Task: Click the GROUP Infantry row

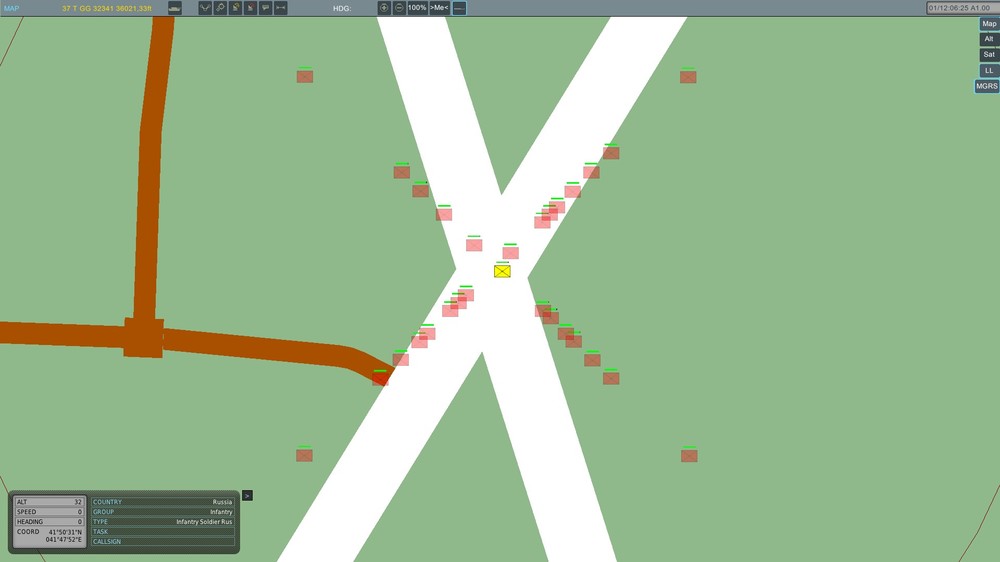Action: 163,512
